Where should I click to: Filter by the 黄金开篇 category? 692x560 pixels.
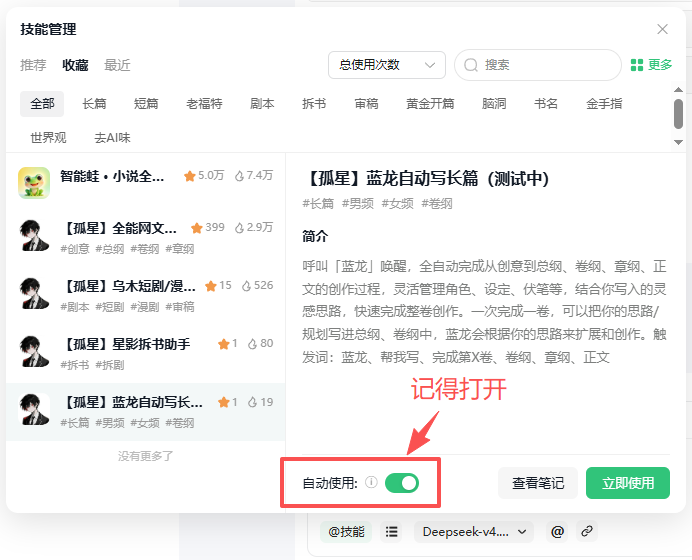tap(430, 104)
